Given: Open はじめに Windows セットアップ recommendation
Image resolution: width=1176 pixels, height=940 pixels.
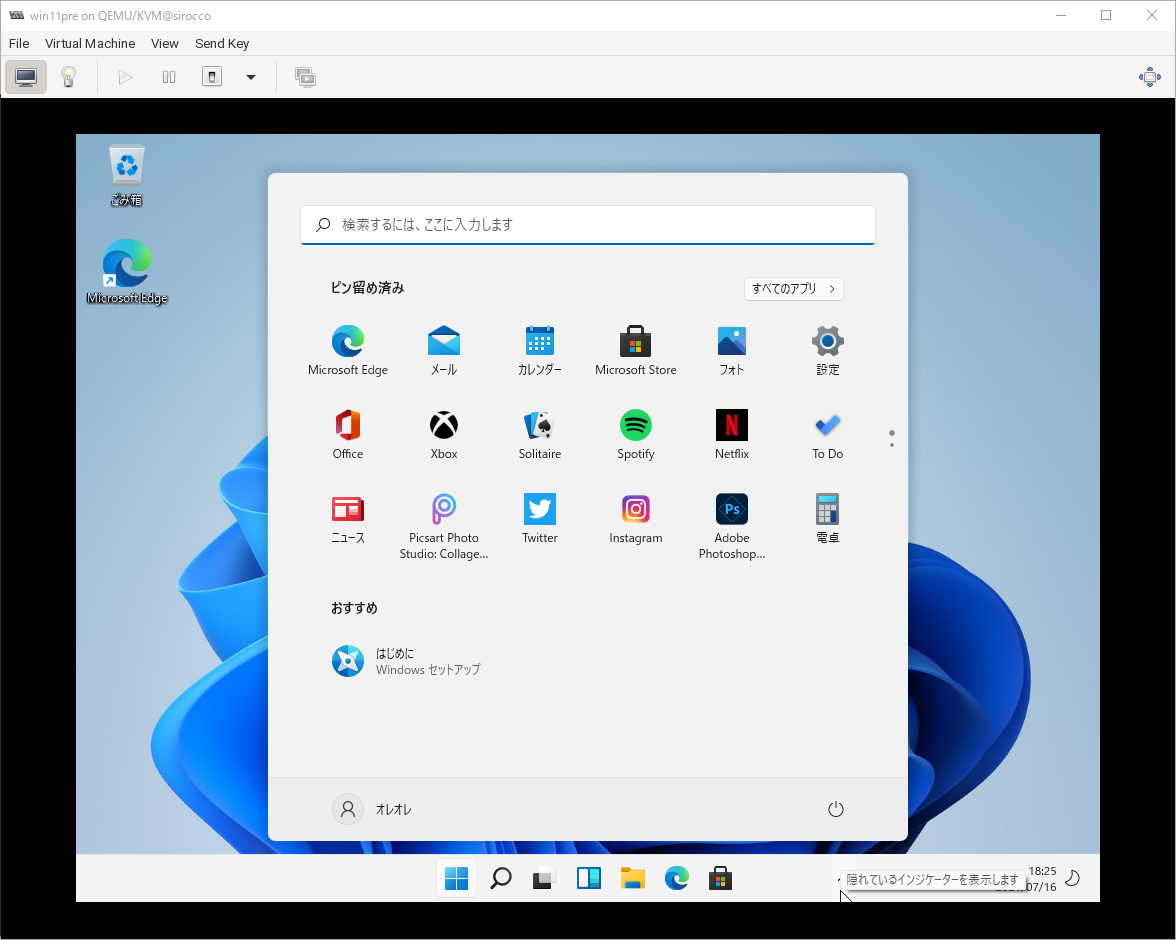Looking at the screenshot, I should [406, 661].
